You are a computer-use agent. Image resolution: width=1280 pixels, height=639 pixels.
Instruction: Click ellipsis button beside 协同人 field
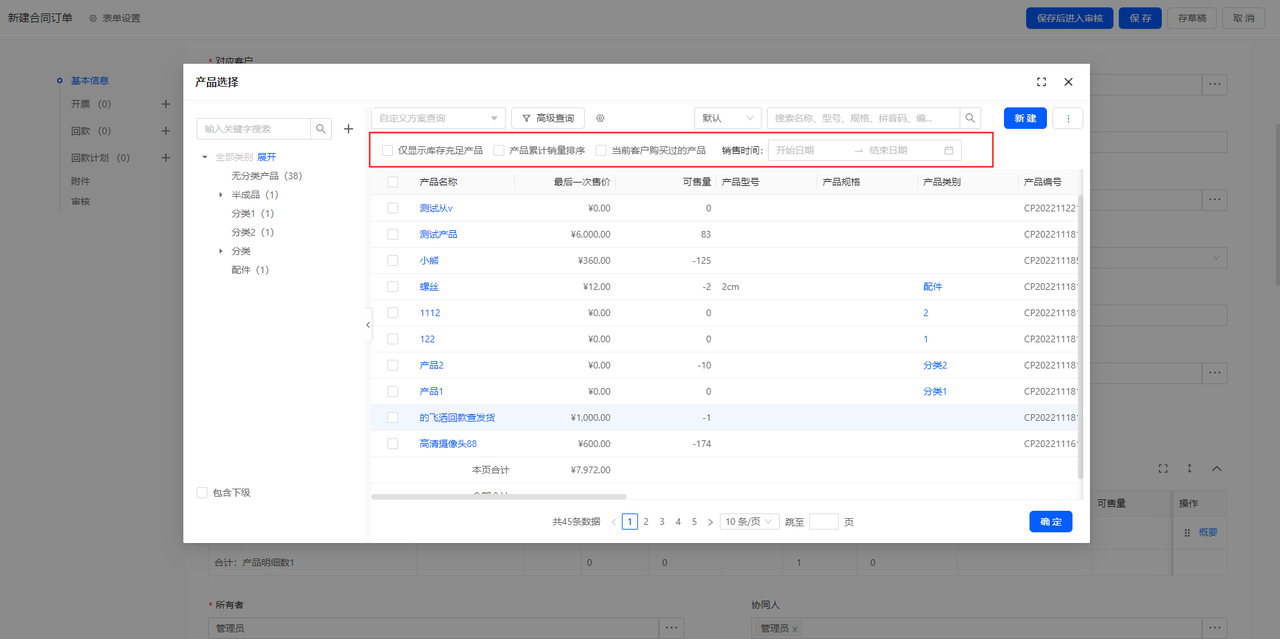pos(1215,628)
